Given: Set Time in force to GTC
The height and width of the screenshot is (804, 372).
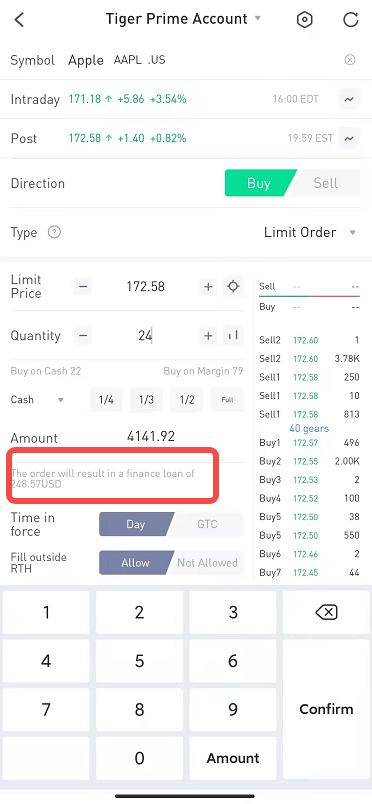Looking at the screenshot, I should pyautogui.click(x=207, y=524).
